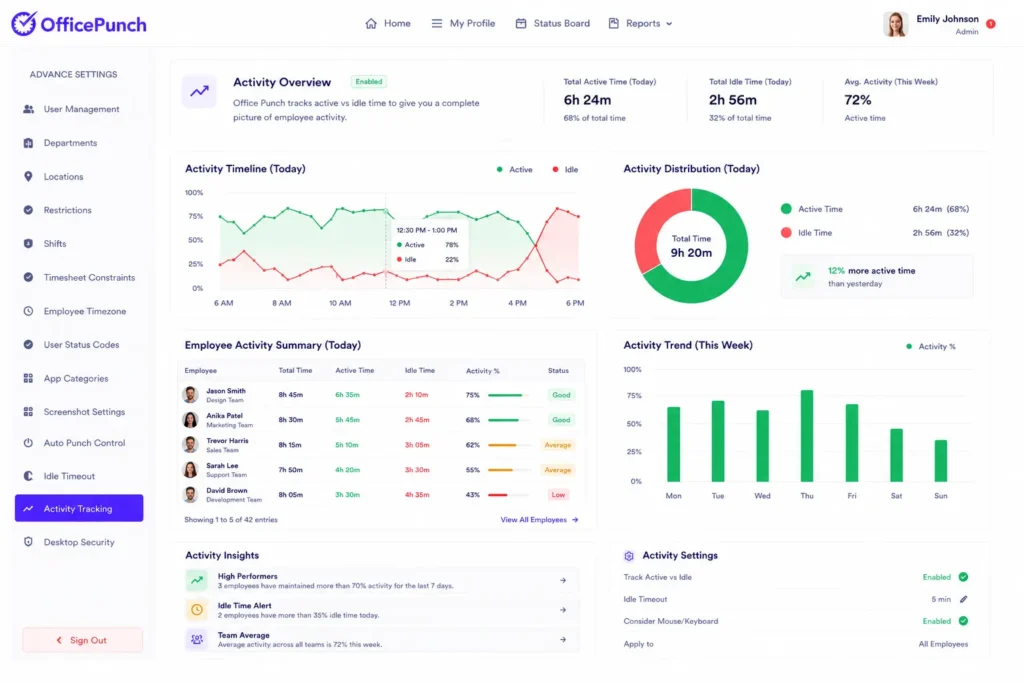Screen dimensions: 1024x683
Task: Click the OfficePunch logo icon
Action: pos(24,24)
